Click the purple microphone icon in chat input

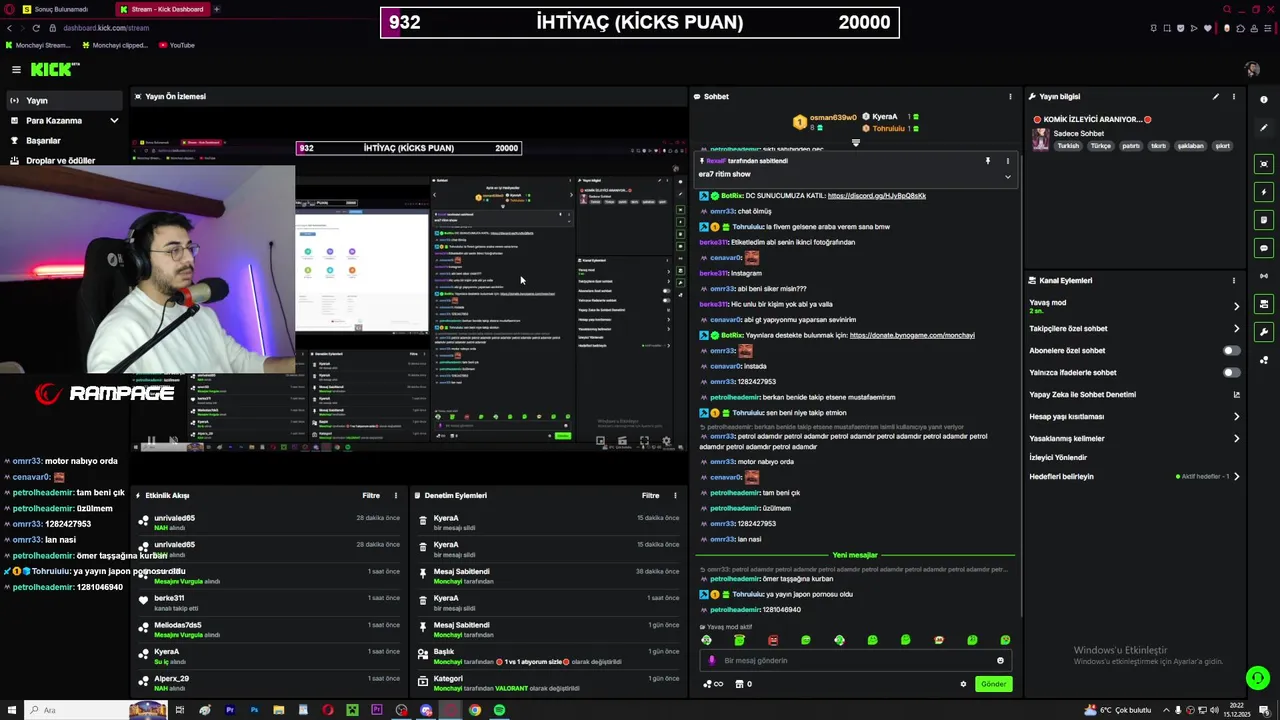pyautogui.click(x=712, y=661)
